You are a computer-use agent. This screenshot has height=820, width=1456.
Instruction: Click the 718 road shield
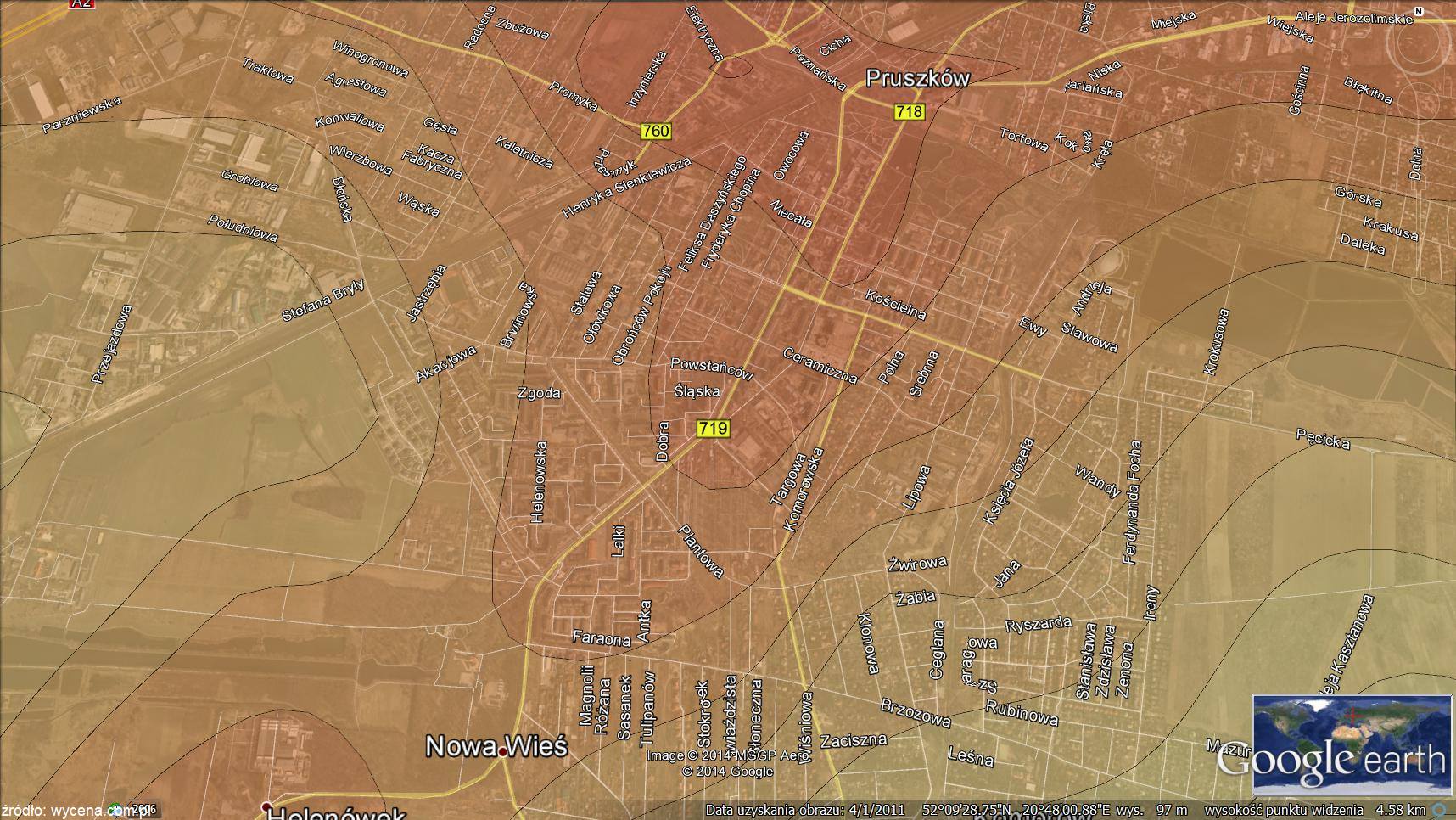(x=908, y=111)
